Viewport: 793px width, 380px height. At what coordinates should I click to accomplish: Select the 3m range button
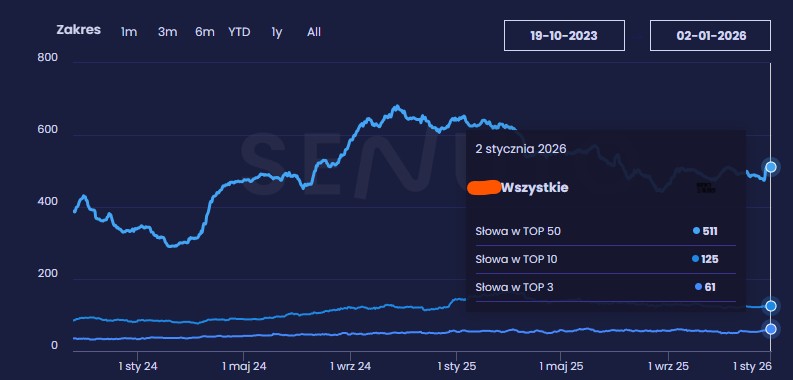167,32
